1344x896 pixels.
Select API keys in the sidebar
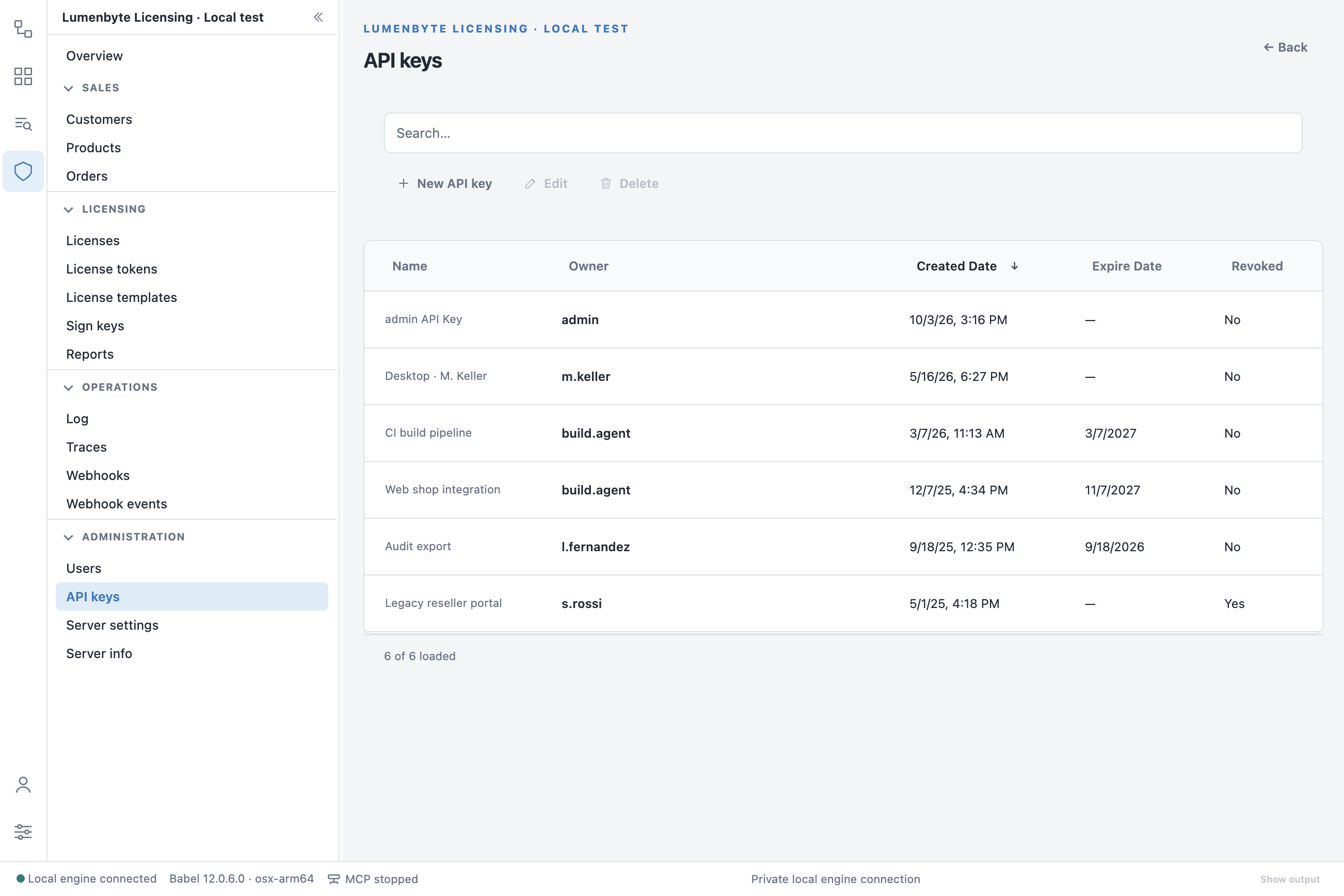(192, 597)
